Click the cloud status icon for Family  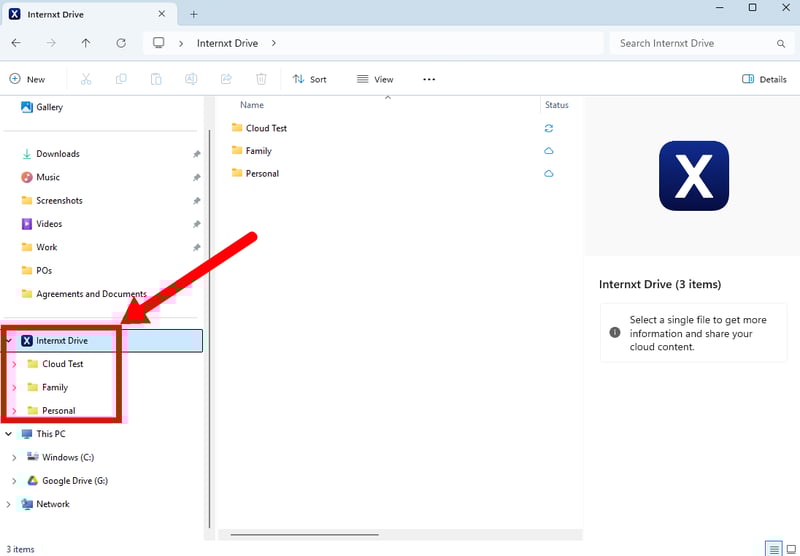tap(548, 150)
